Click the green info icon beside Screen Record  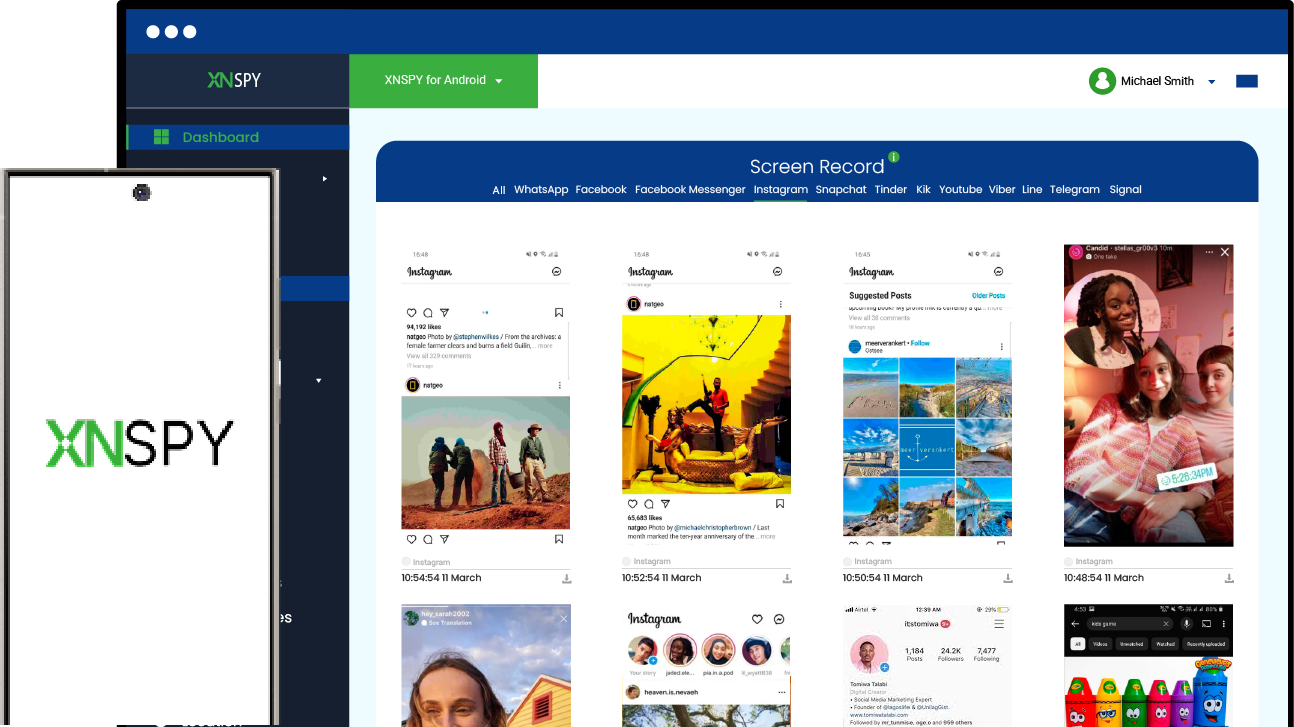click(894, 157)
